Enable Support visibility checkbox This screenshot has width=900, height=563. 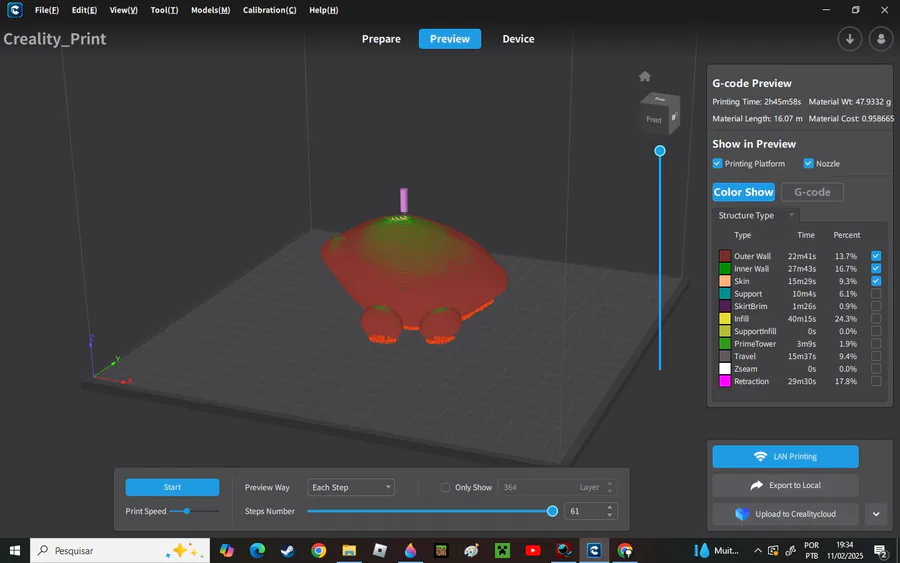(x=876, y=294)
